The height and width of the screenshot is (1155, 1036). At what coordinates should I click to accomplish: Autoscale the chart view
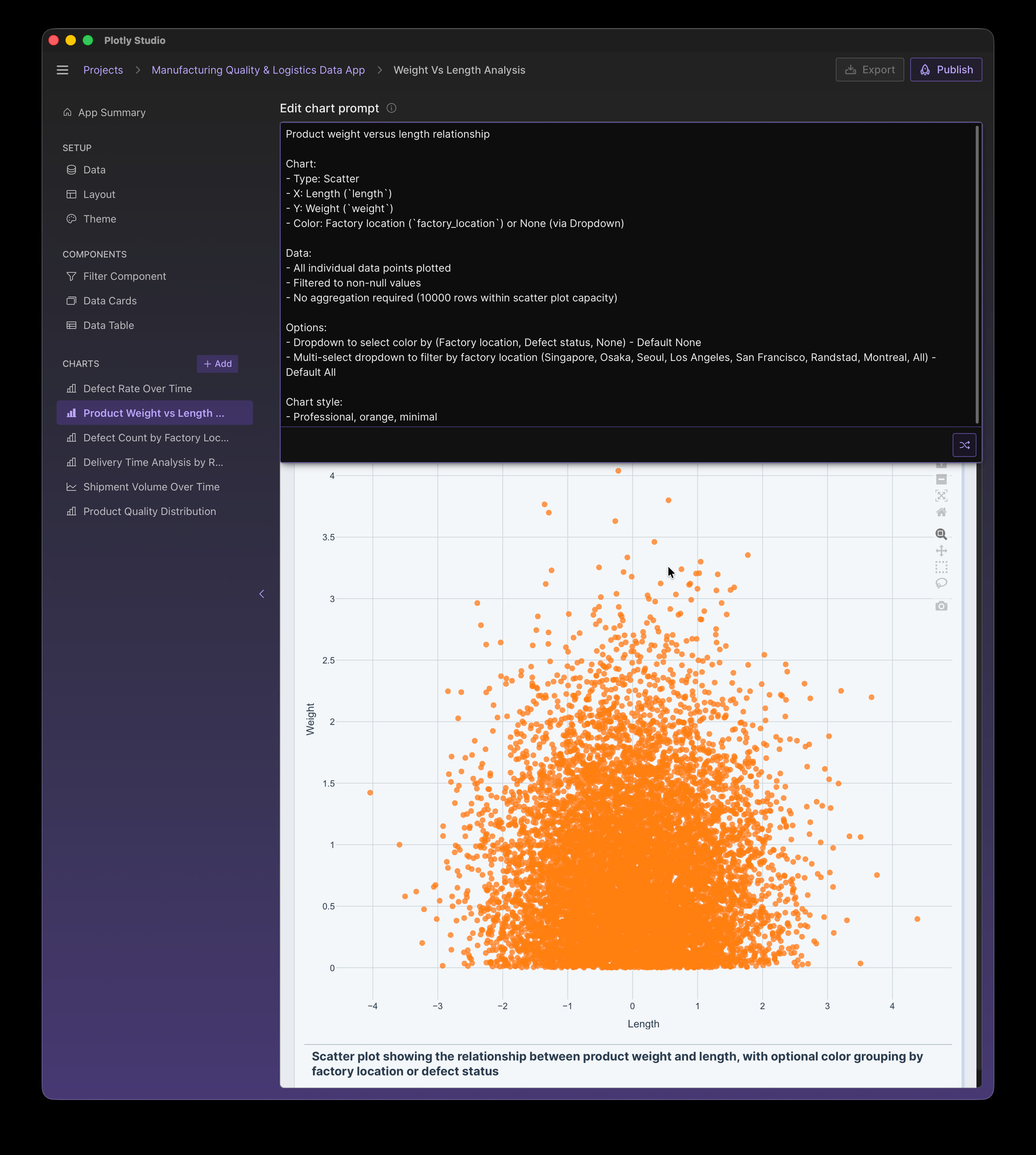pos(942,496)
